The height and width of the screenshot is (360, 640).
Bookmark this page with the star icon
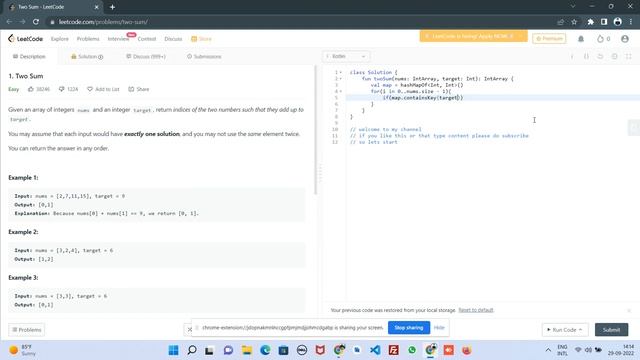pyautogui.click(x=574, y=22)
